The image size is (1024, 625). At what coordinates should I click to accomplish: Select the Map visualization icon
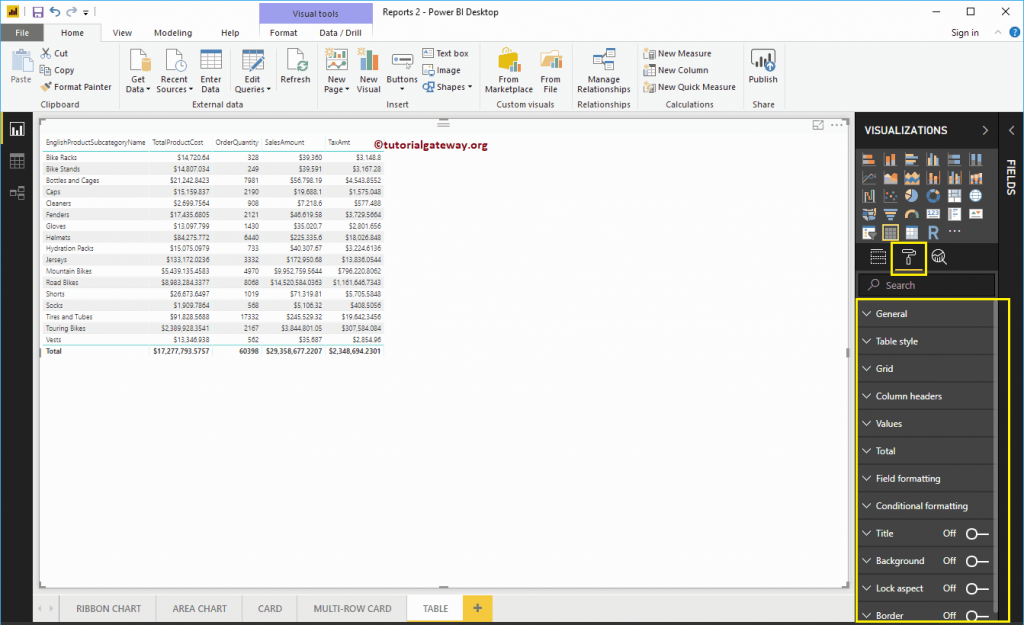click(x=976, y=196)
